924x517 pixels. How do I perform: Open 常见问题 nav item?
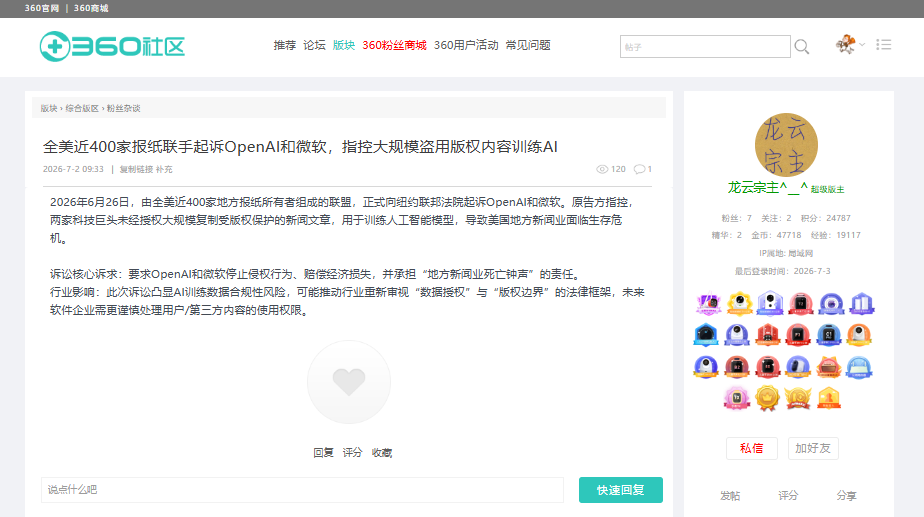pyautogui.click(x=528, y=45)
